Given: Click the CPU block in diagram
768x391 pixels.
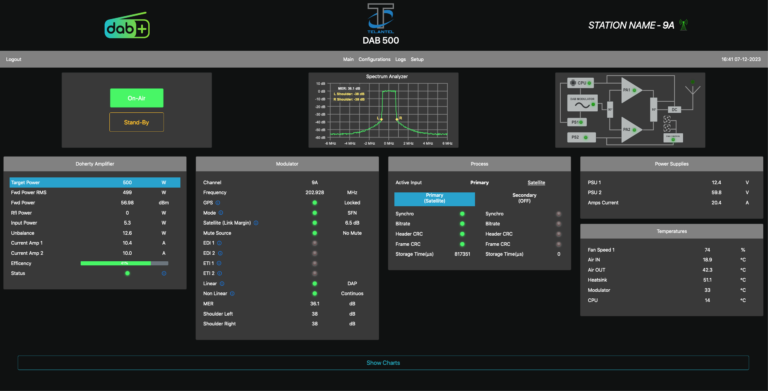Looking at the screenshot, I should [x=580, y=83].
